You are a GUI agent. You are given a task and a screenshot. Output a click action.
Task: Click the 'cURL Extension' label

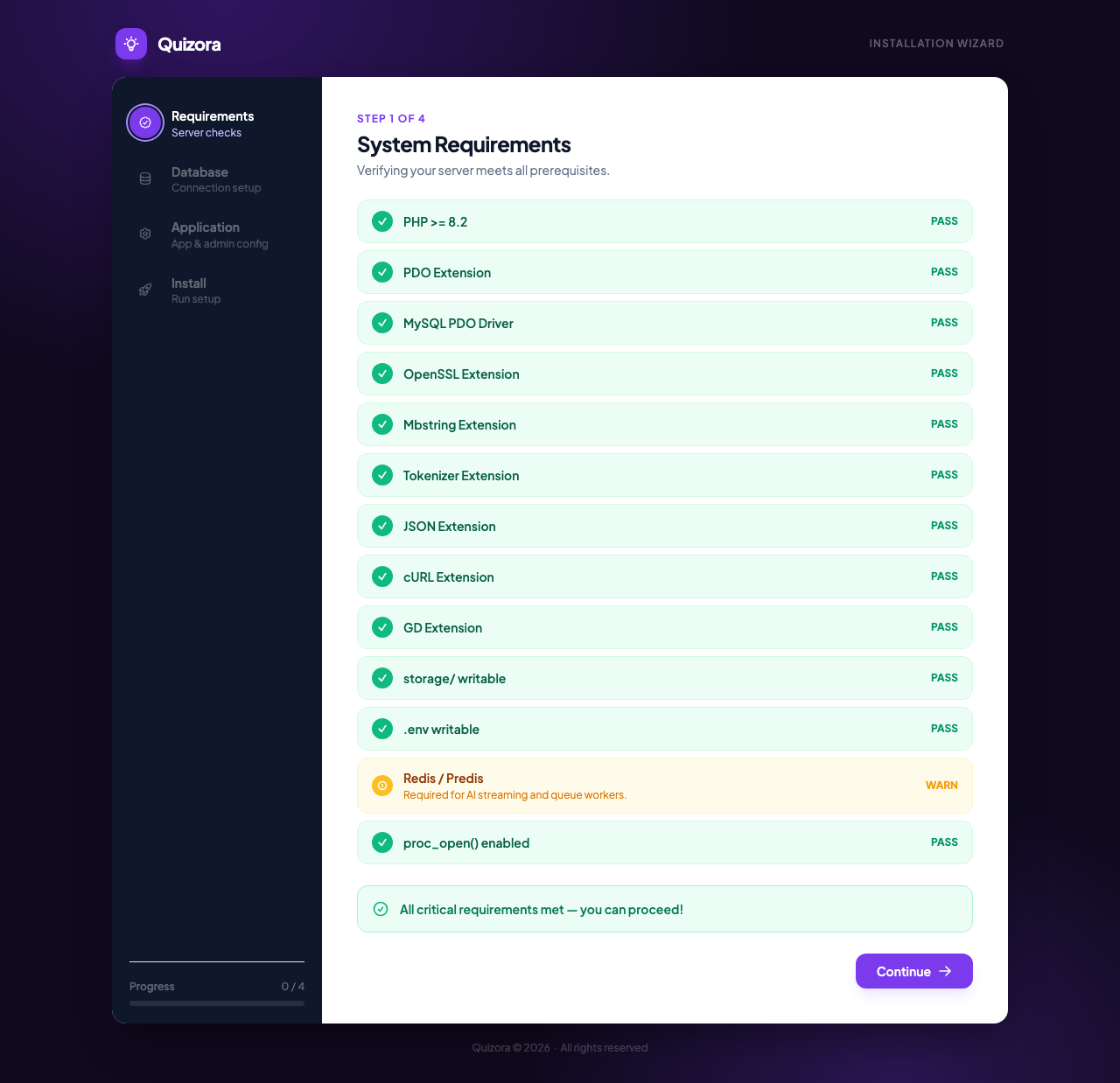[x=448, y=577]
